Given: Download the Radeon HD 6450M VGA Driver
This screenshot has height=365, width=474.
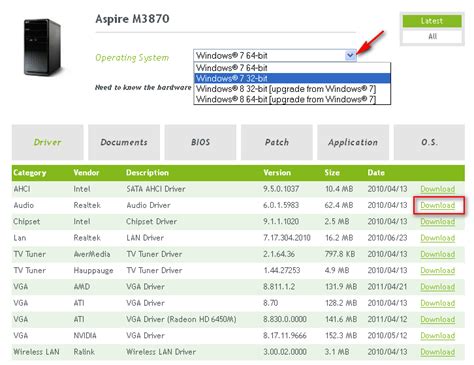Looking at the screenshot, I should pyautogui.click(x=437, y=319).
